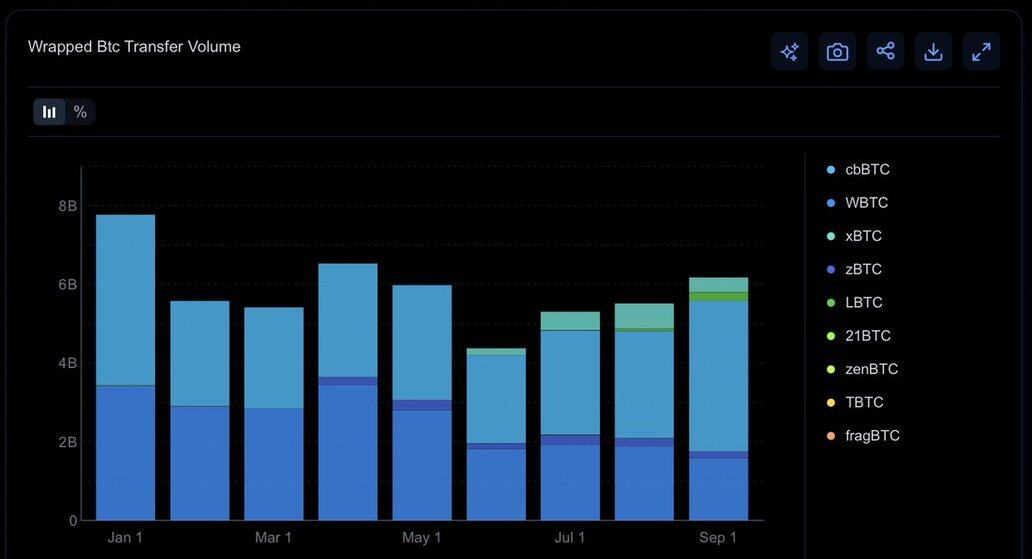Toggle zBTC series visibility
The height and width of the screenshot is (559, 1032).
(x=863, y=269)
